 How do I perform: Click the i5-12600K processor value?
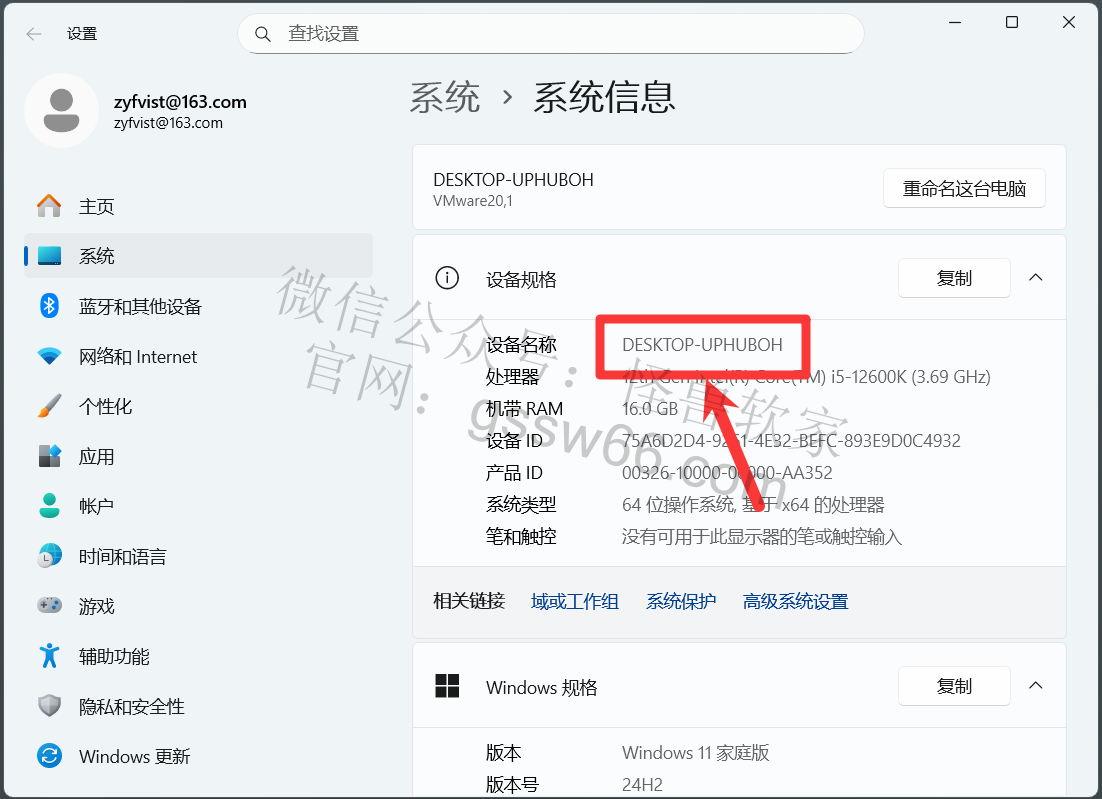[806, 377]
